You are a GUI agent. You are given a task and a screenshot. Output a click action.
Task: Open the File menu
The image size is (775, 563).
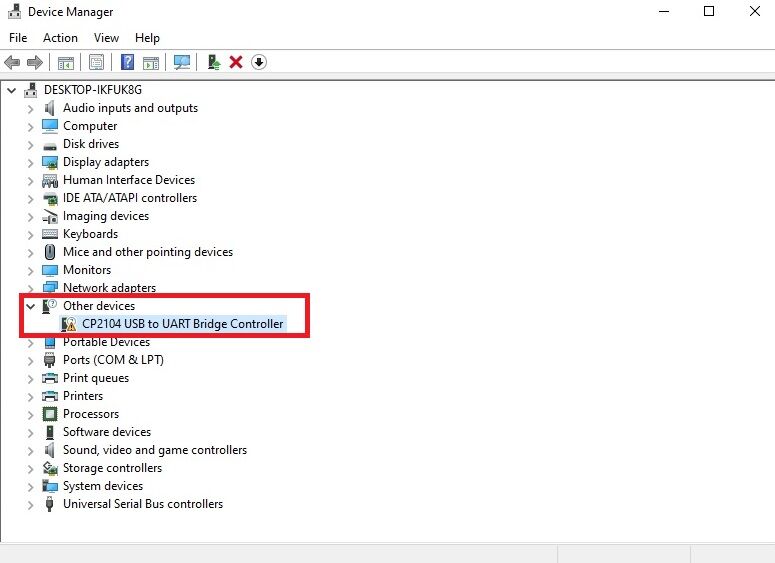tap(18, 38)
